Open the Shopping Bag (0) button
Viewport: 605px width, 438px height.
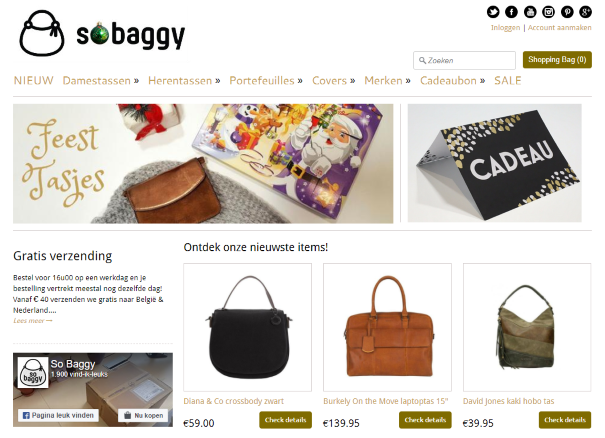pos(557,60)
